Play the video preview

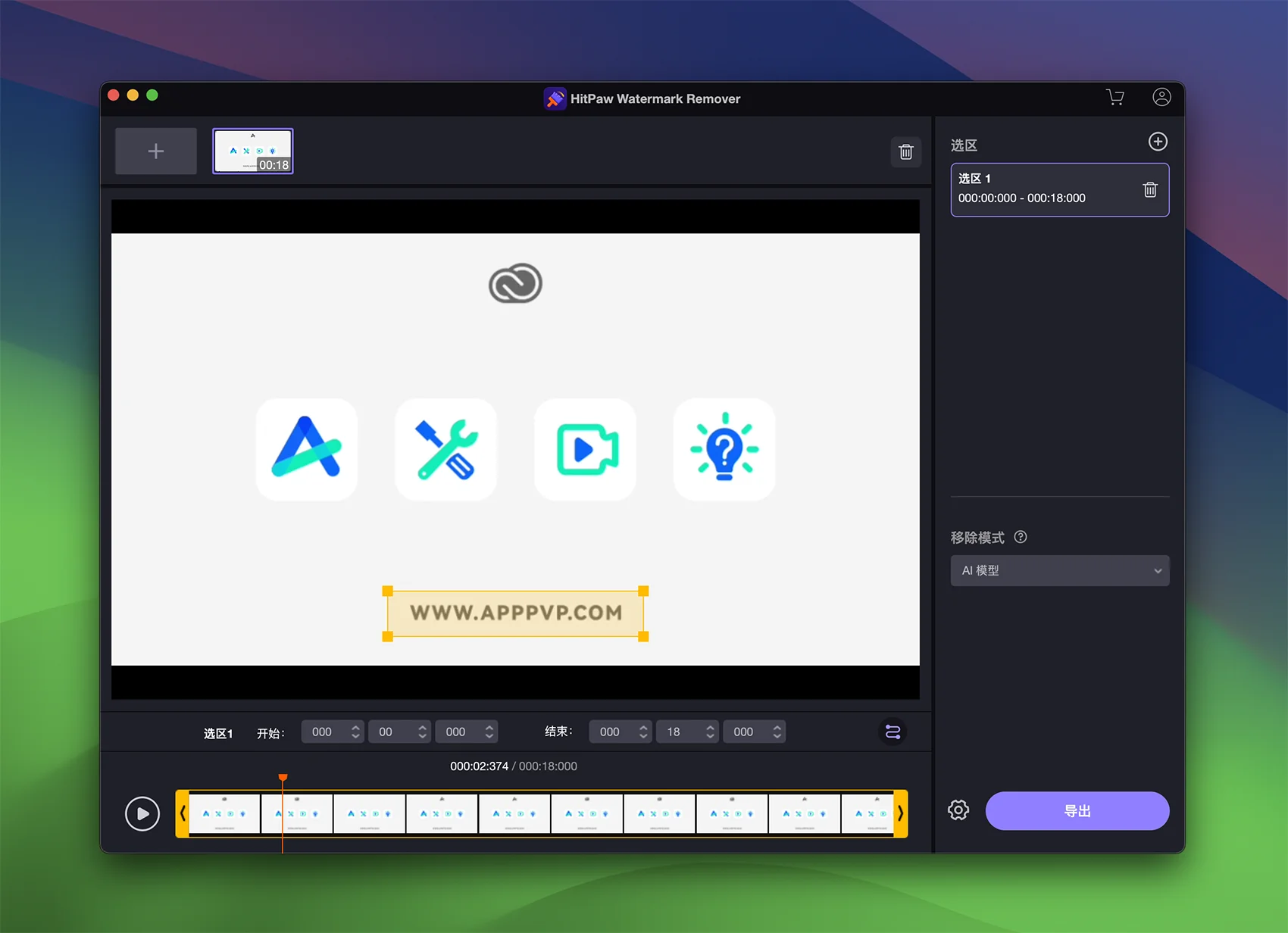pos(142,814)
